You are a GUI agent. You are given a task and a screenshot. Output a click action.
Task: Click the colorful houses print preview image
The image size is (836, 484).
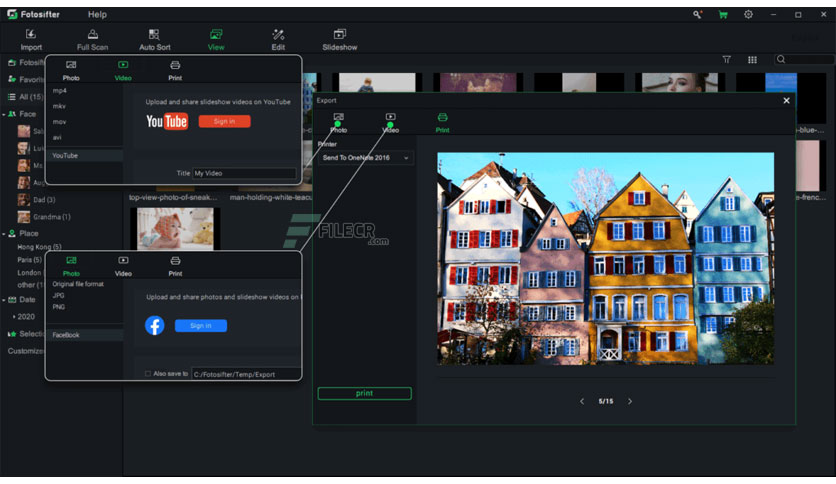click(606, 259)
